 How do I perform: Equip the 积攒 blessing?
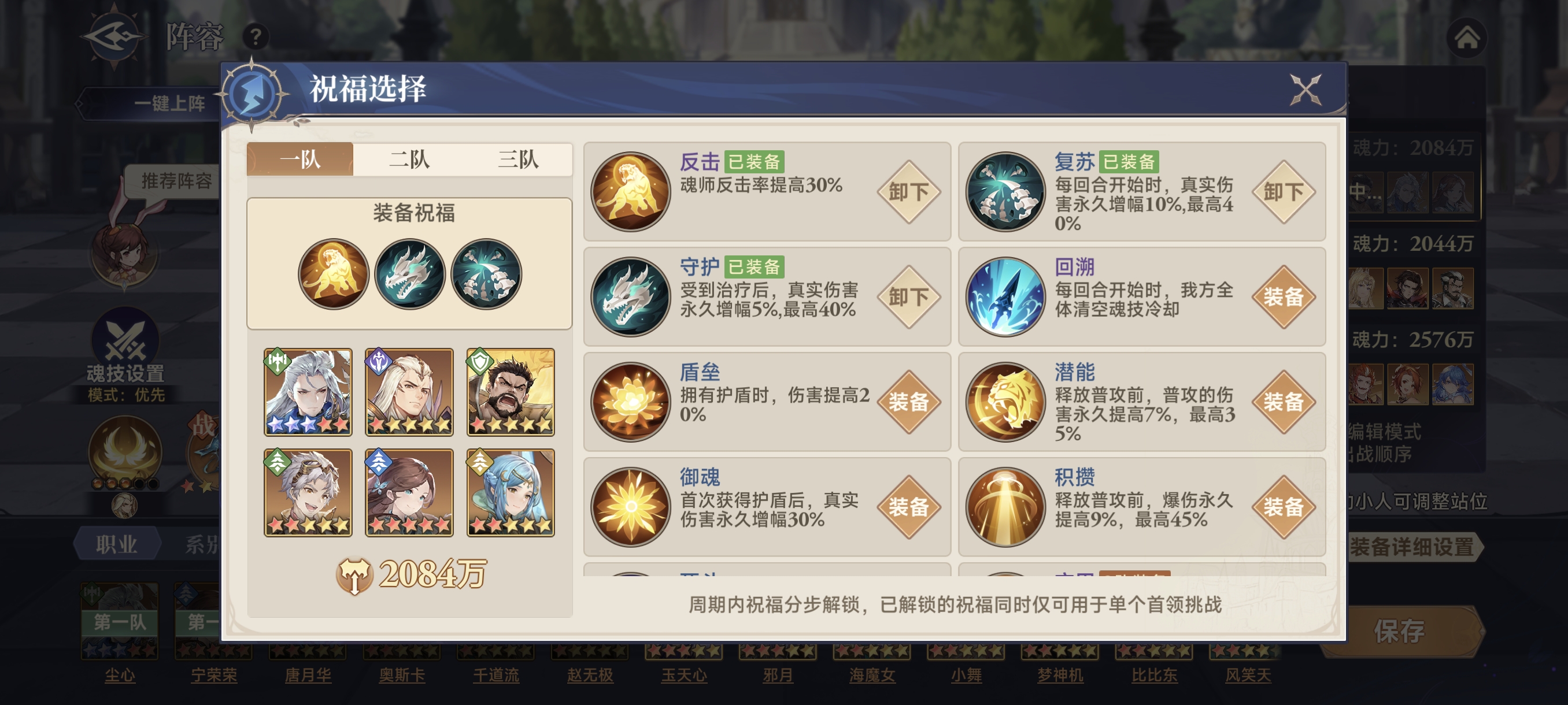coord(1283,507)
